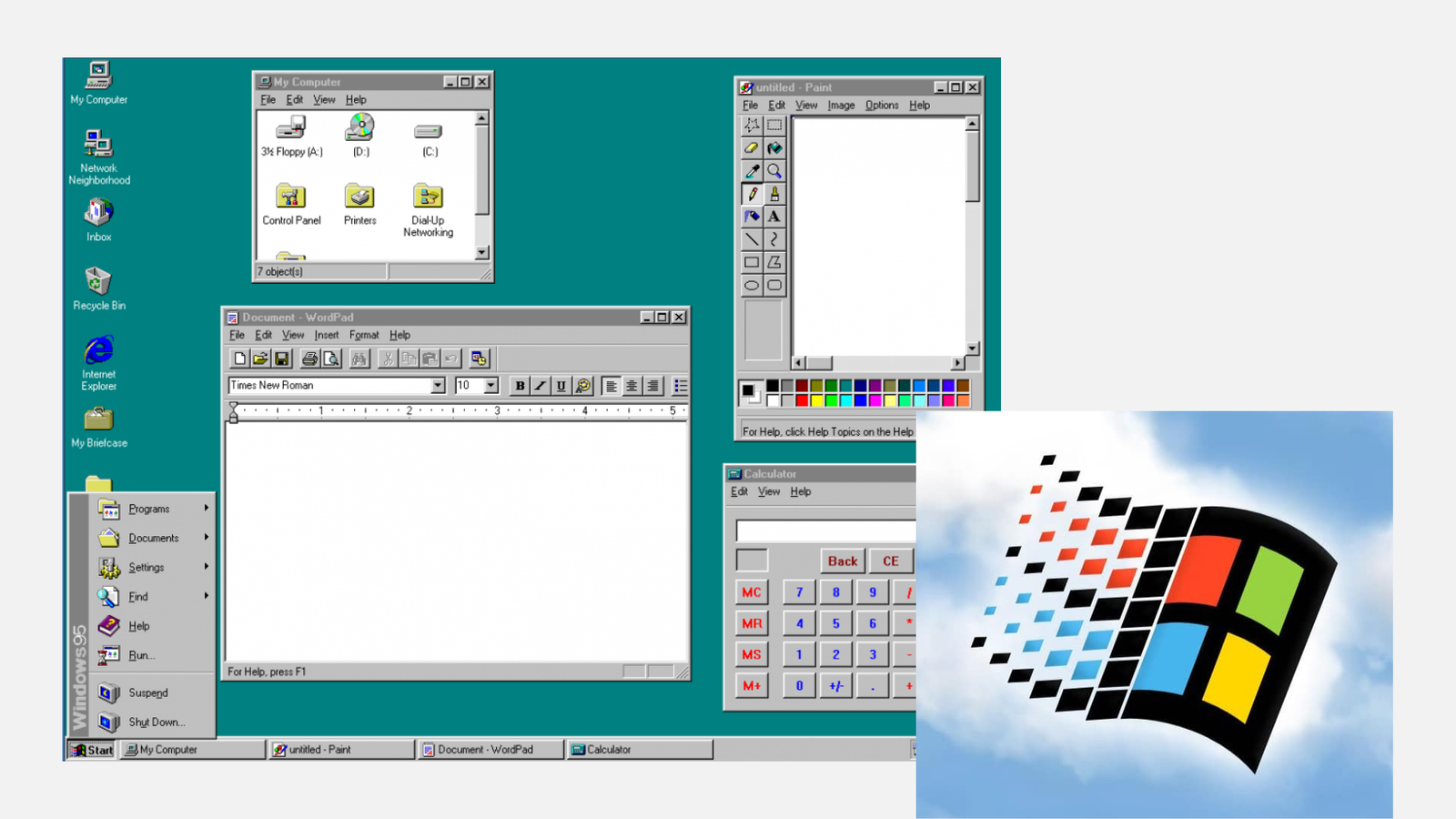Viewport: 1456px width, 819px height.
Task: Click the Print icon in WordPad
Action: pyautogui.click(x=308, y=358)
